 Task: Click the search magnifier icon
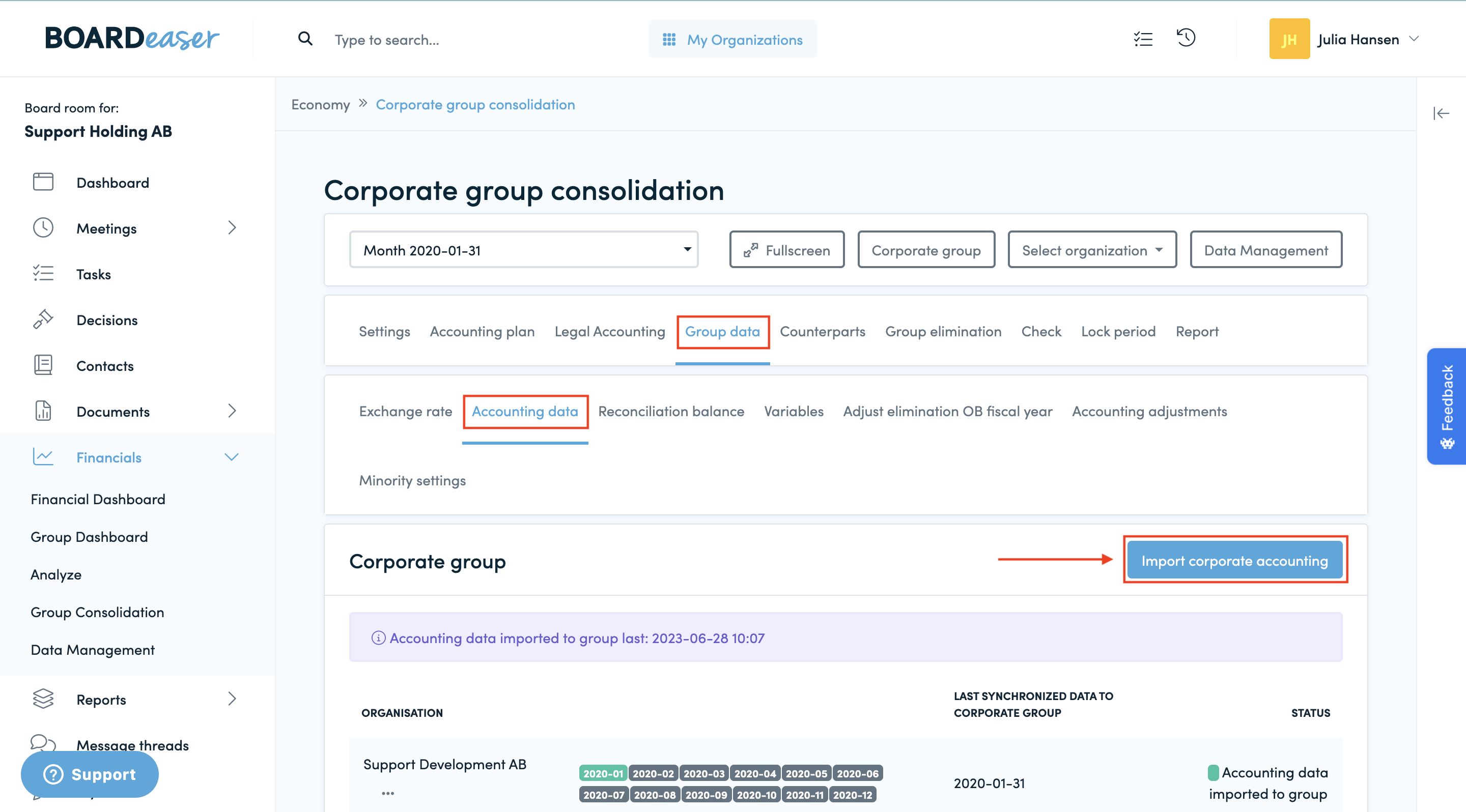[305, 39]
